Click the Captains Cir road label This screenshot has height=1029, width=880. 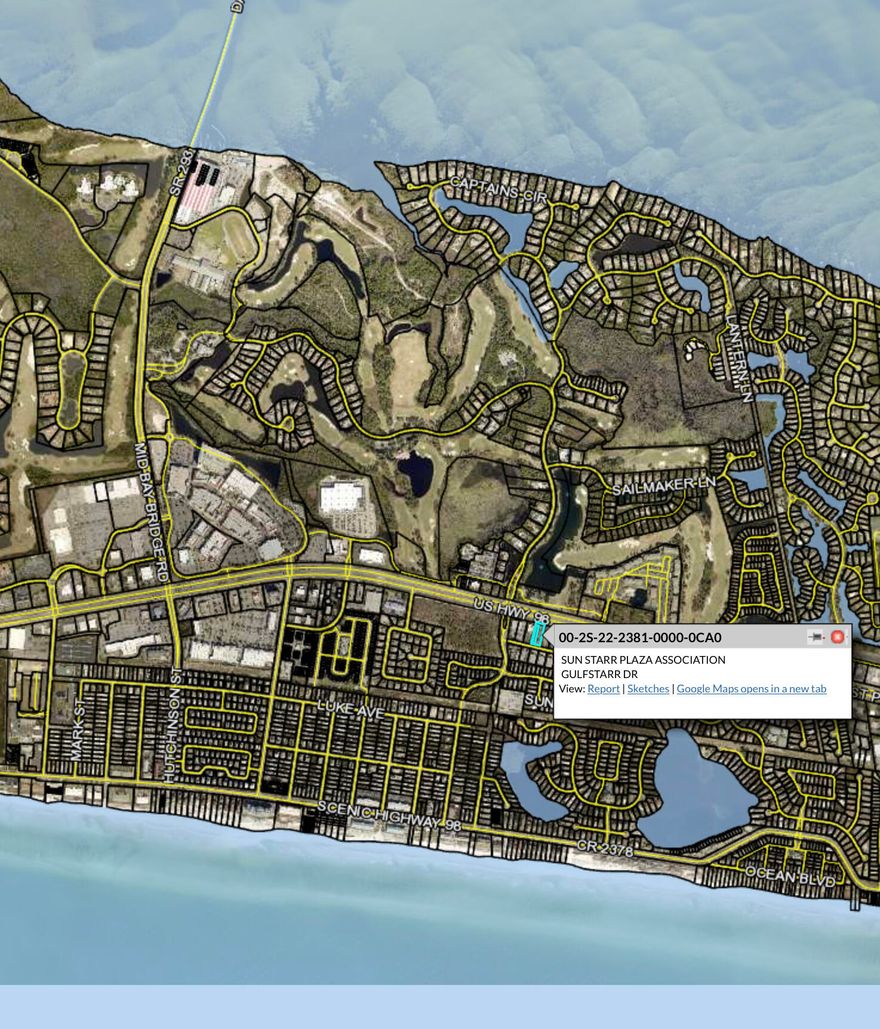[498, 190]
